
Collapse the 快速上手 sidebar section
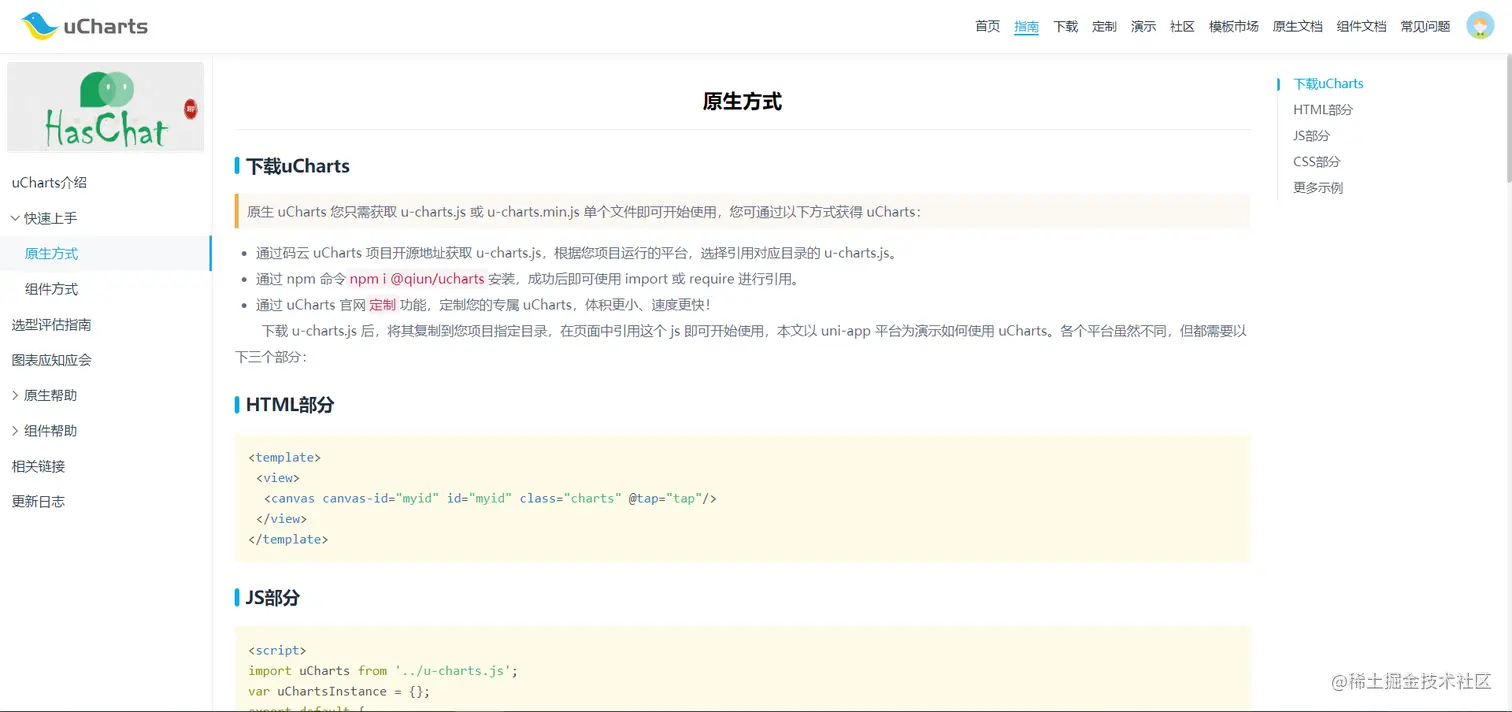[43, 218]
